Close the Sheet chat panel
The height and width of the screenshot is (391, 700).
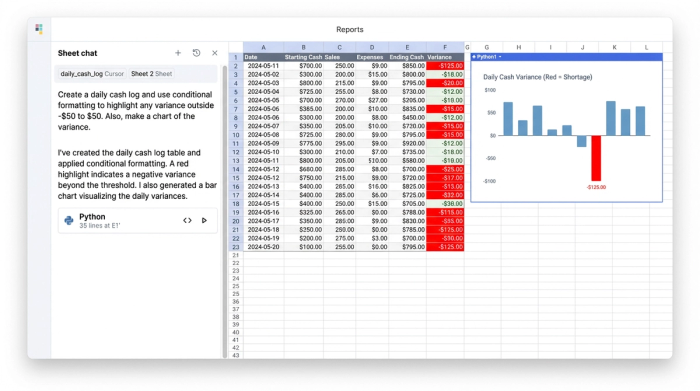tap(215, 53)
